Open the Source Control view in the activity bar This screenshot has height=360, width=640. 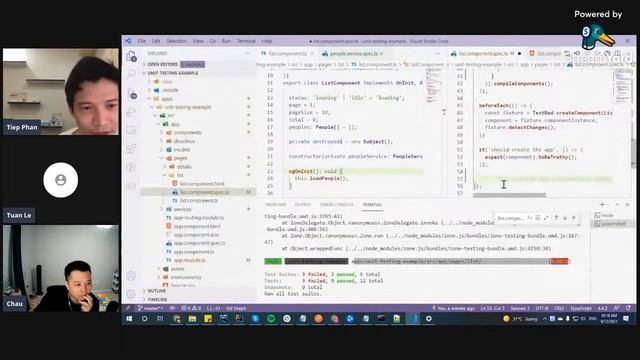click(x=131, y=93)
